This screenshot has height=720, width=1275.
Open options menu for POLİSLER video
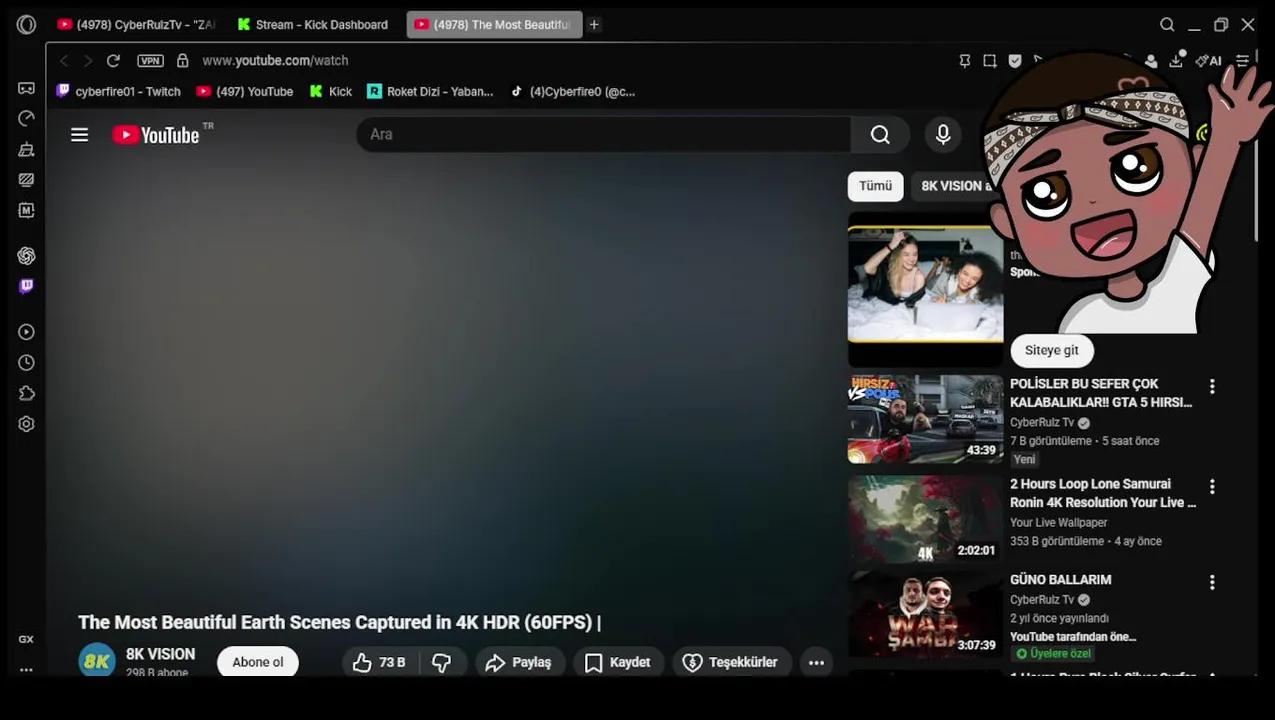click(1212, 386)
